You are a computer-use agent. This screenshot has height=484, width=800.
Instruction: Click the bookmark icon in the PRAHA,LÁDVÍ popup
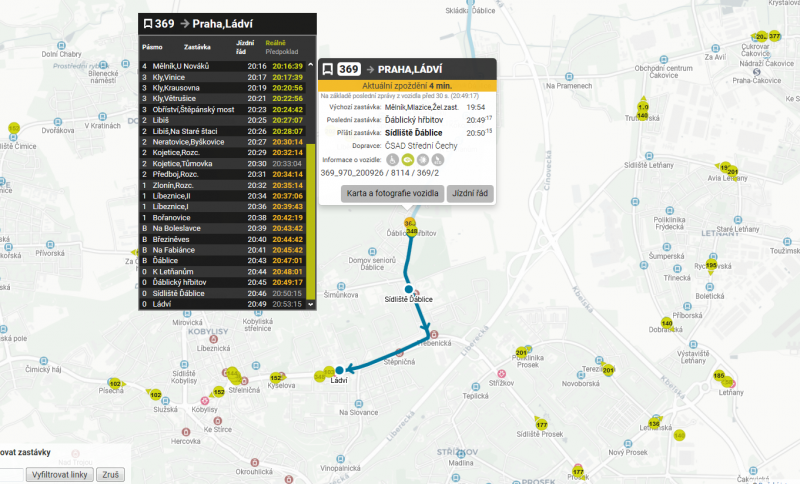(x=328, y=69)
